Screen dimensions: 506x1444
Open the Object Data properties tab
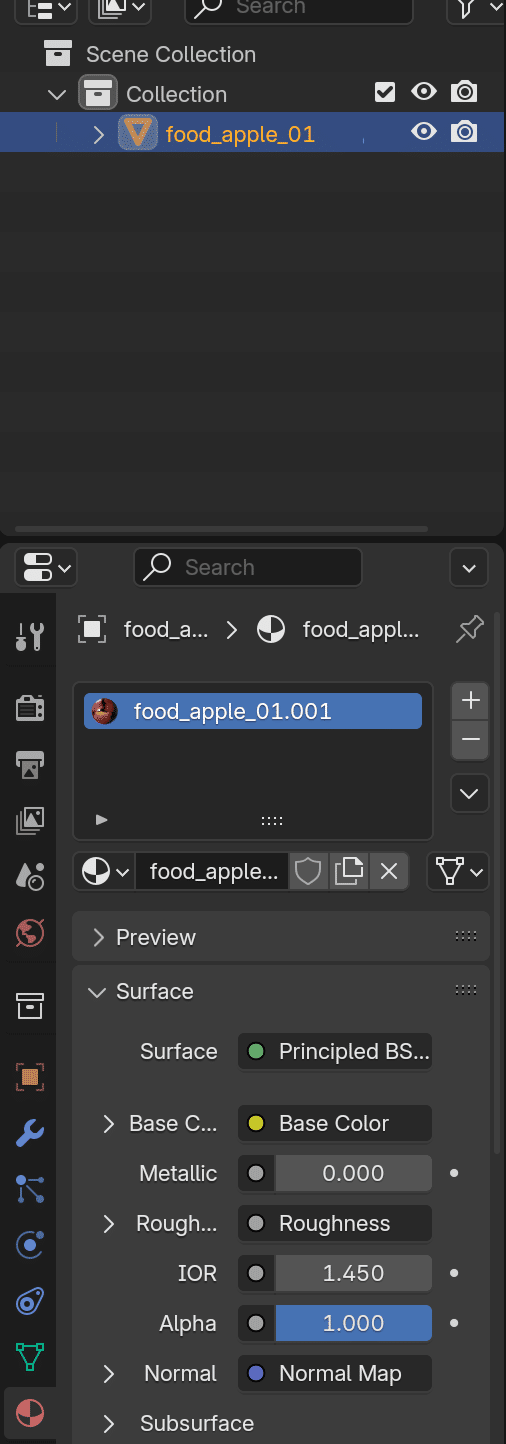click(x=30, y=1357)
